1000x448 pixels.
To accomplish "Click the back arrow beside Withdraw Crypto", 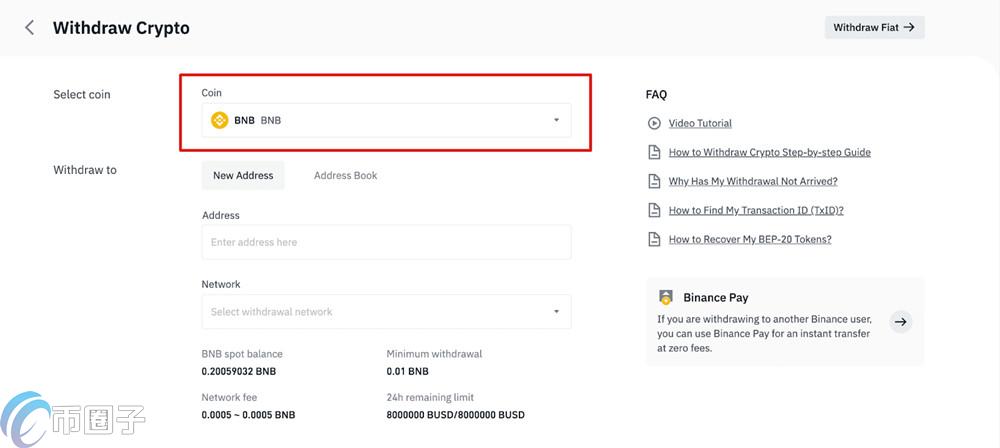I will coord(29,28).
